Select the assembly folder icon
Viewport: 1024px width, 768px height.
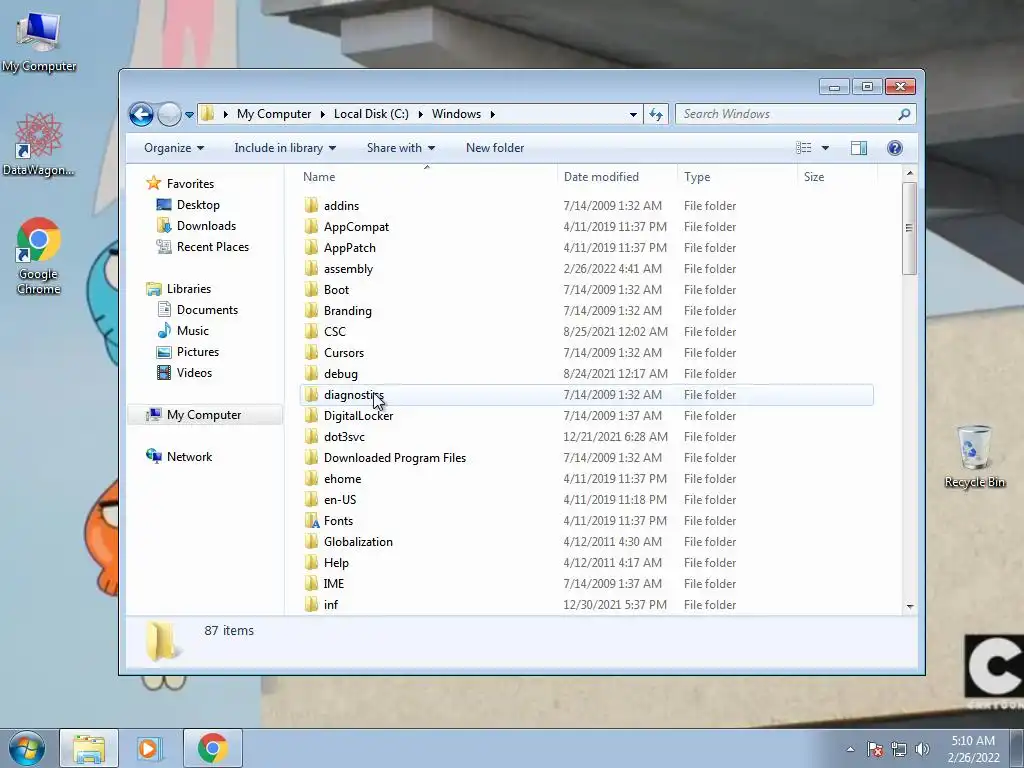point(312,268)
